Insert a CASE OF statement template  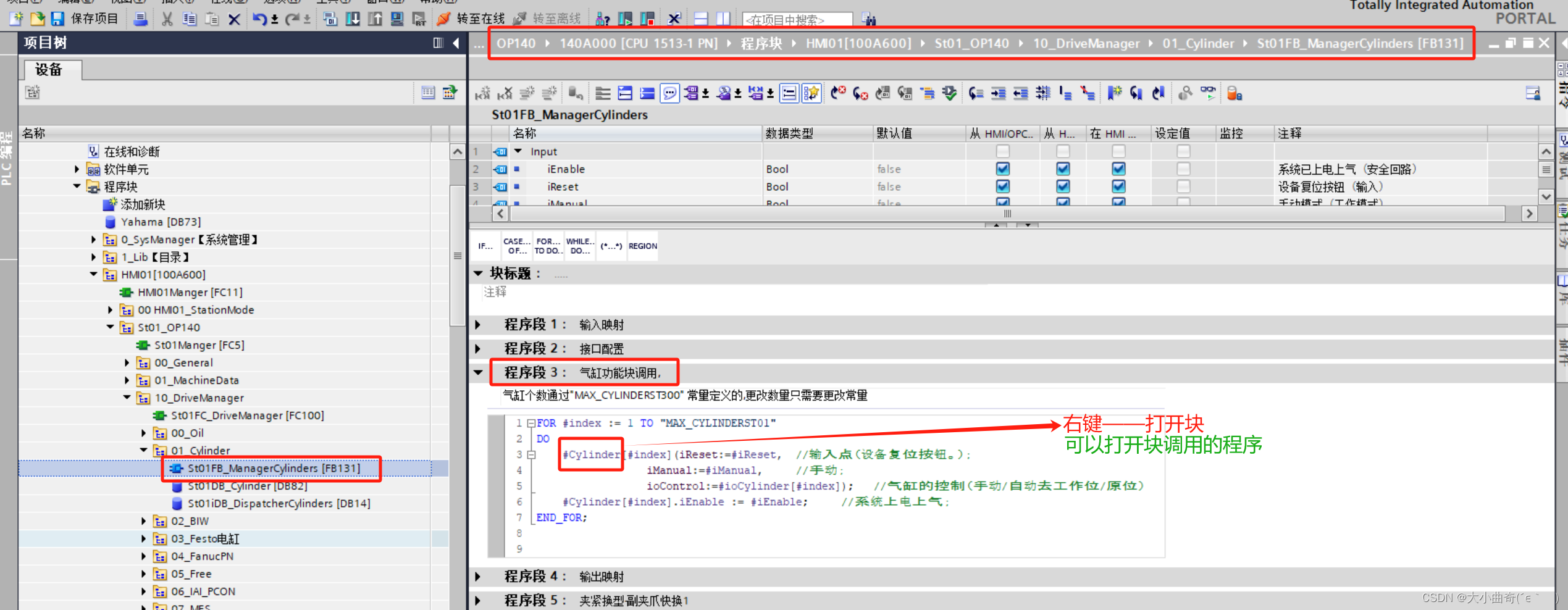516,246
